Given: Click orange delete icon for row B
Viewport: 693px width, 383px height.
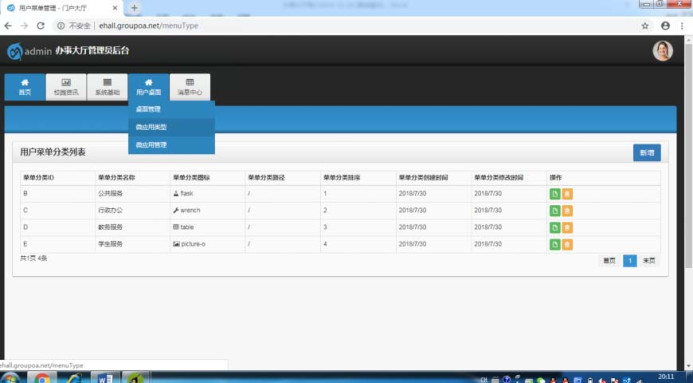Looking at the screenshot, I should [567, 194].
